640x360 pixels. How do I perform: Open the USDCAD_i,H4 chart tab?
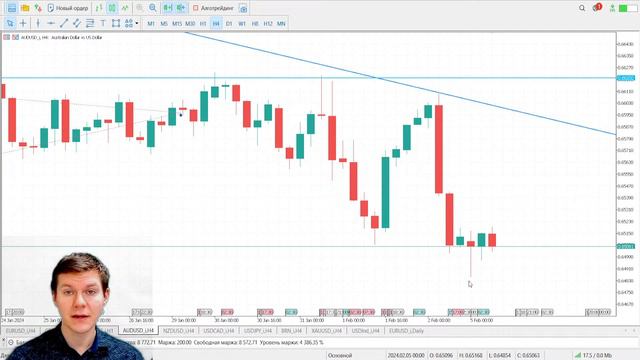coord(218,331)
